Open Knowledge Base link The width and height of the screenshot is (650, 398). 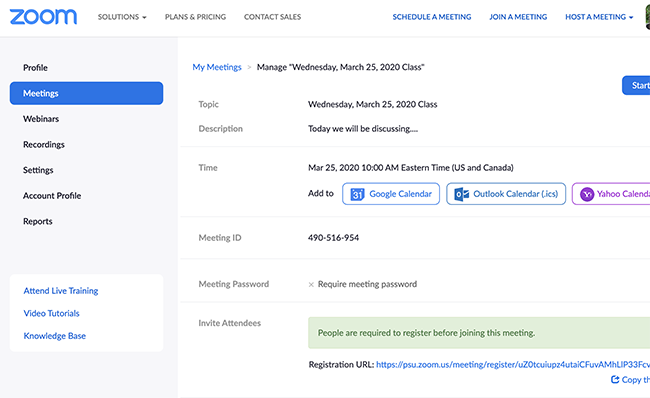click(x=55, y=336)
